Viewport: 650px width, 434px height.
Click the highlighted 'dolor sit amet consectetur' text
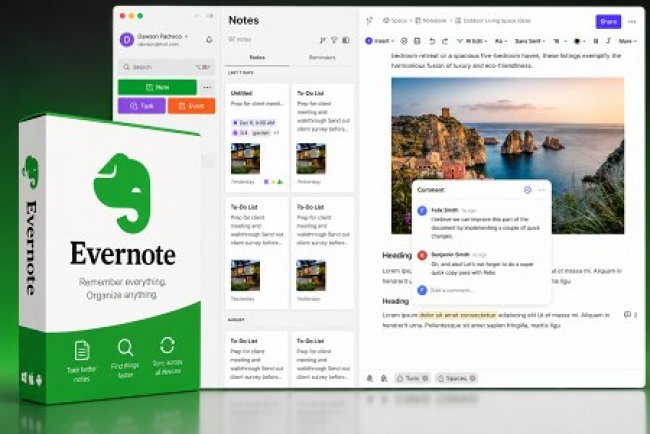tap(458, 315)
